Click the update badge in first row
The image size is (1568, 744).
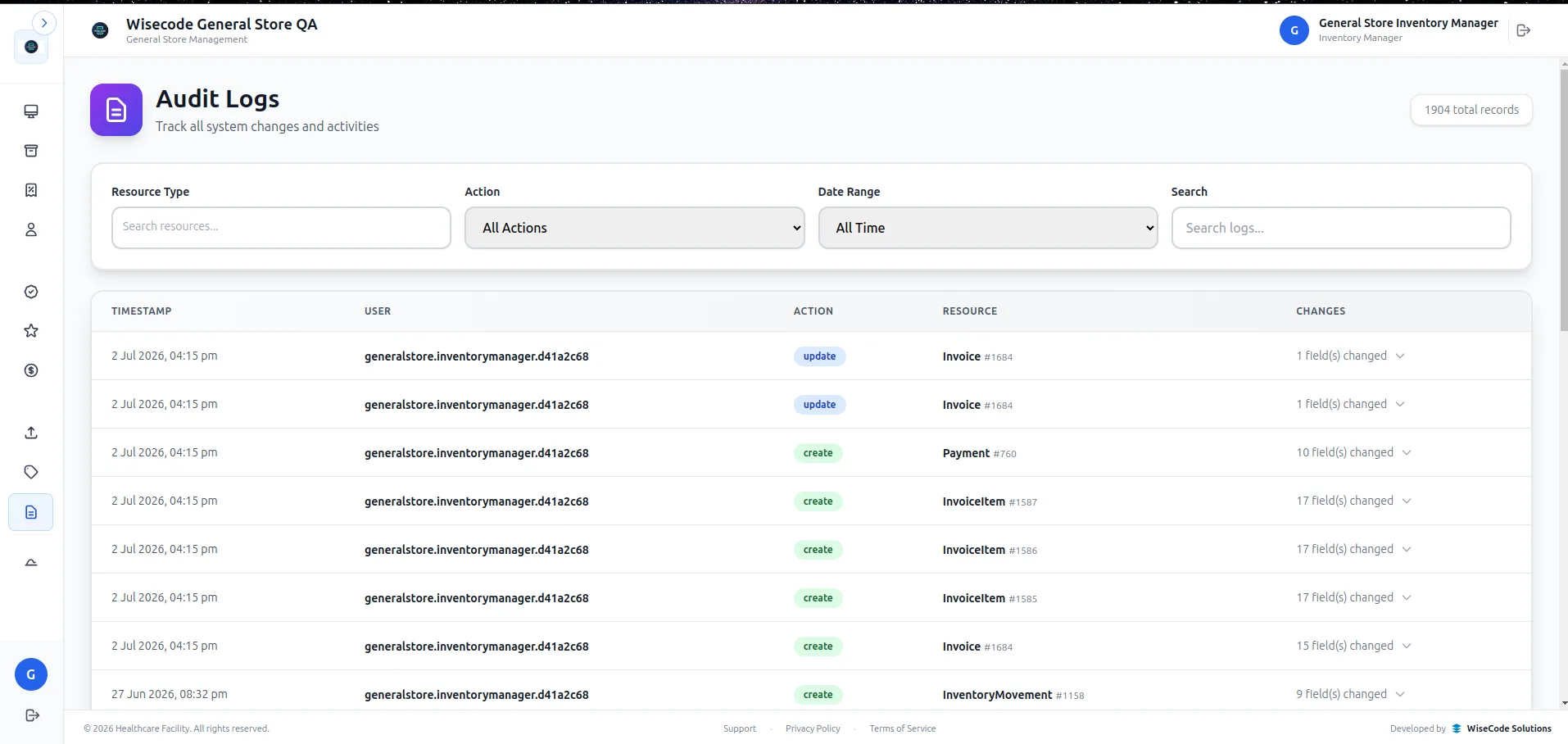819,356
